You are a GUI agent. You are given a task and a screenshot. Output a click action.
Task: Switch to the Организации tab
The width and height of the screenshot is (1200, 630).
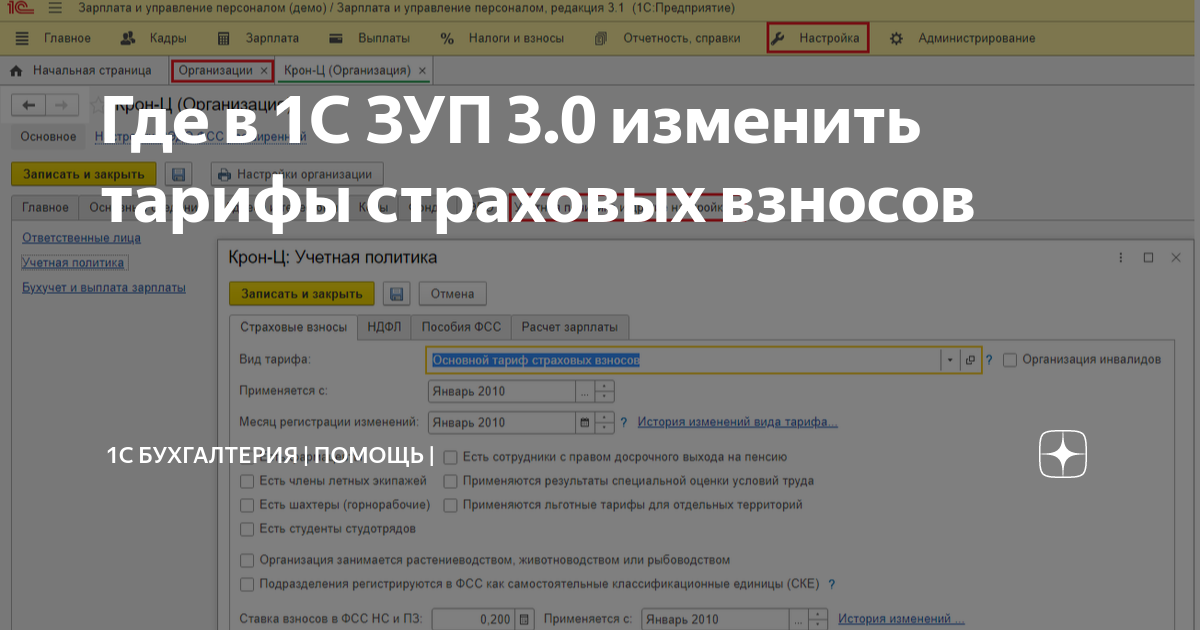(x=215, y=71)
